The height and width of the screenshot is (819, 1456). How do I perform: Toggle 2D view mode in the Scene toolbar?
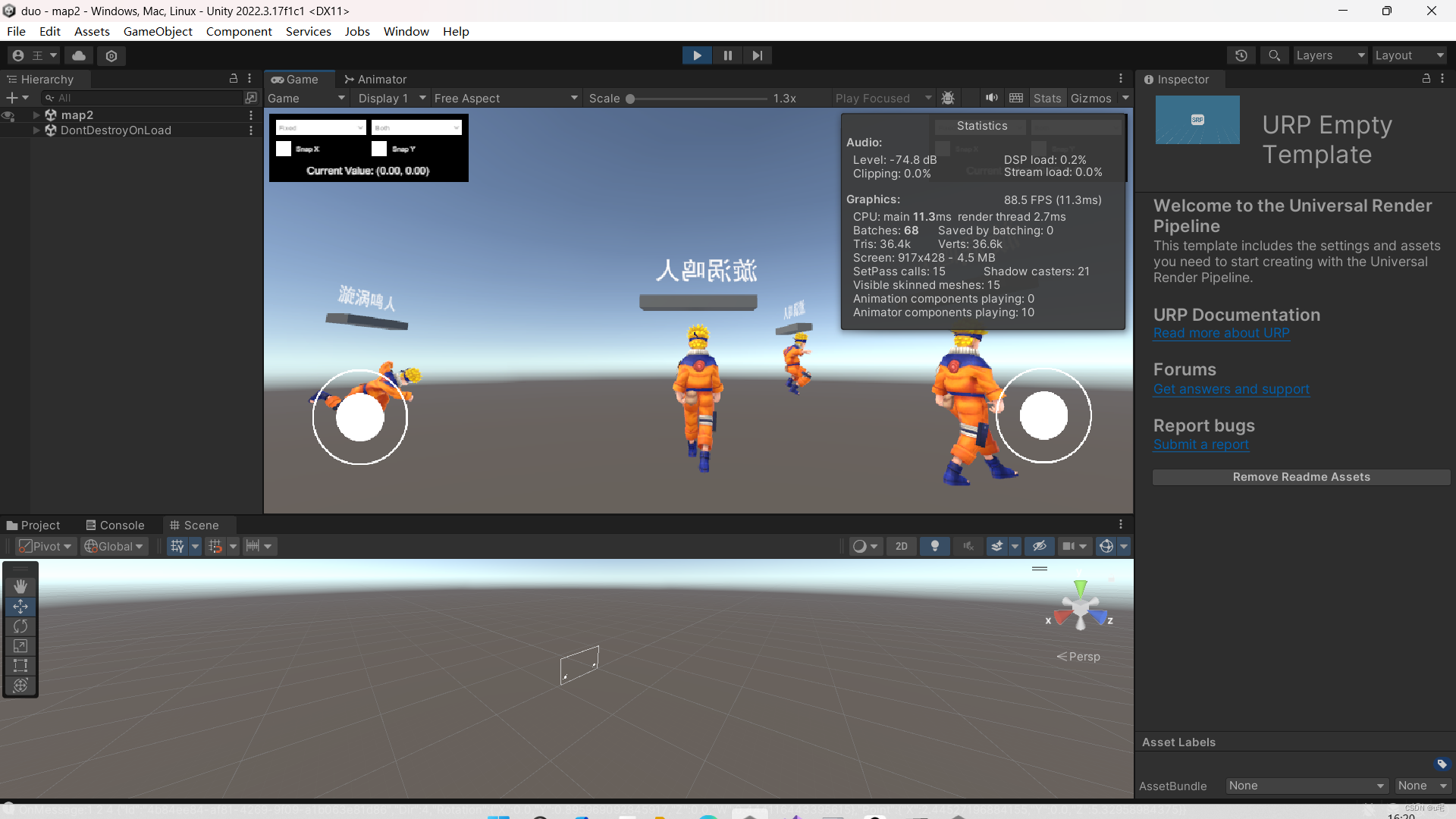click(x=901, y=546)
